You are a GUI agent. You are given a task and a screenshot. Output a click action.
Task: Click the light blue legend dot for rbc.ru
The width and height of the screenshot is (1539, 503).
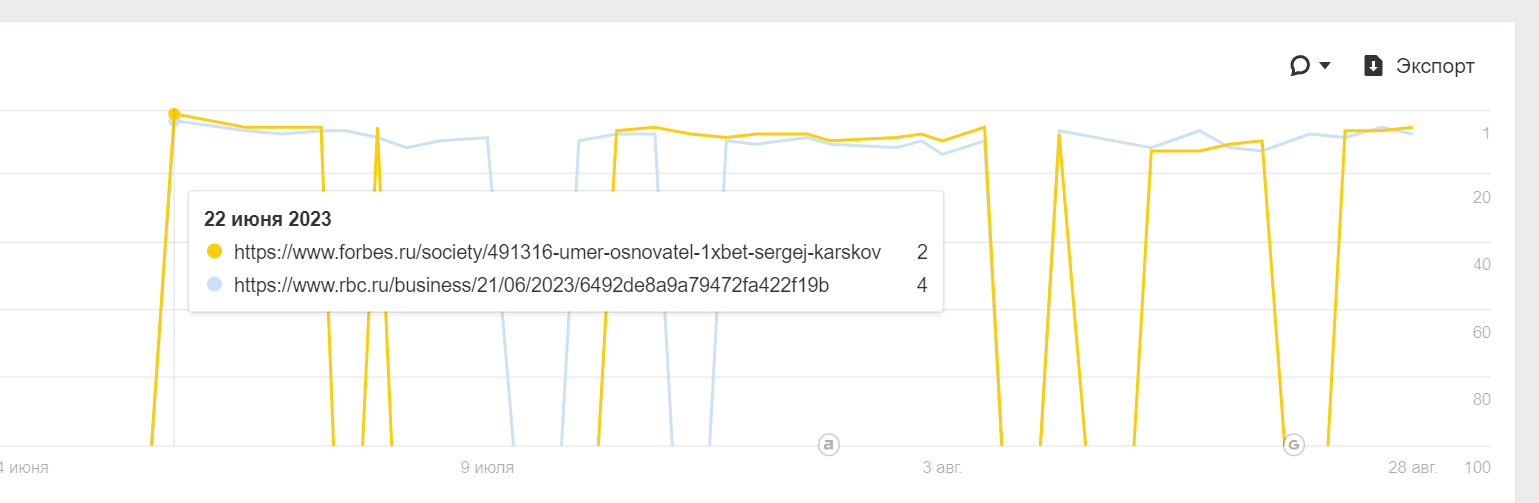click(213, 285)
